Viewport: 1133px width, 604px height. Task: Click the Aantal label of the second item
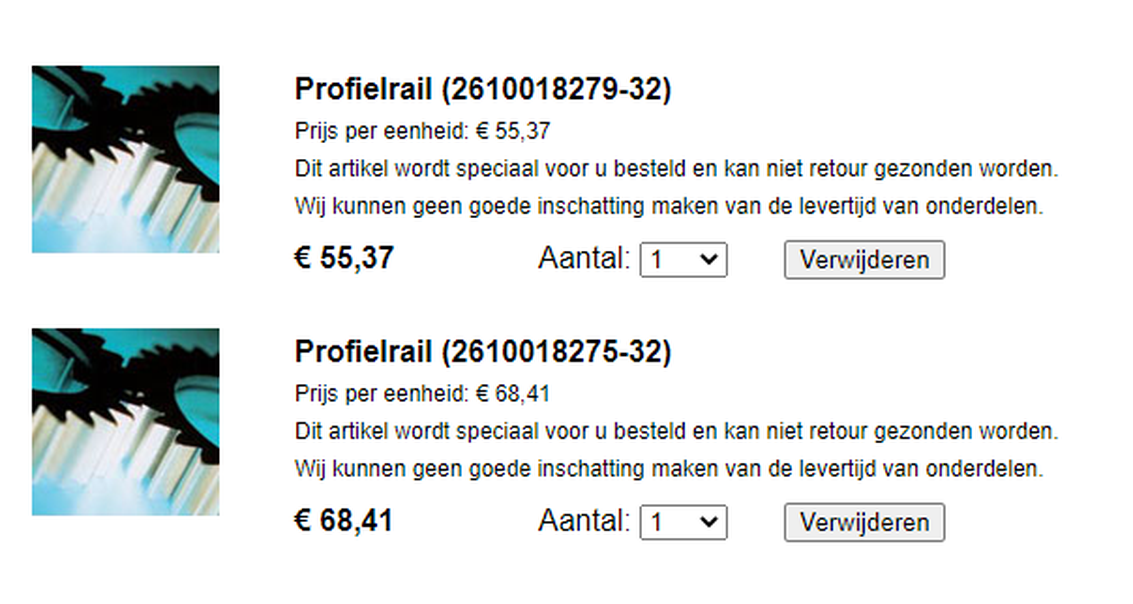pyautogui.click(x=584, y=521)
